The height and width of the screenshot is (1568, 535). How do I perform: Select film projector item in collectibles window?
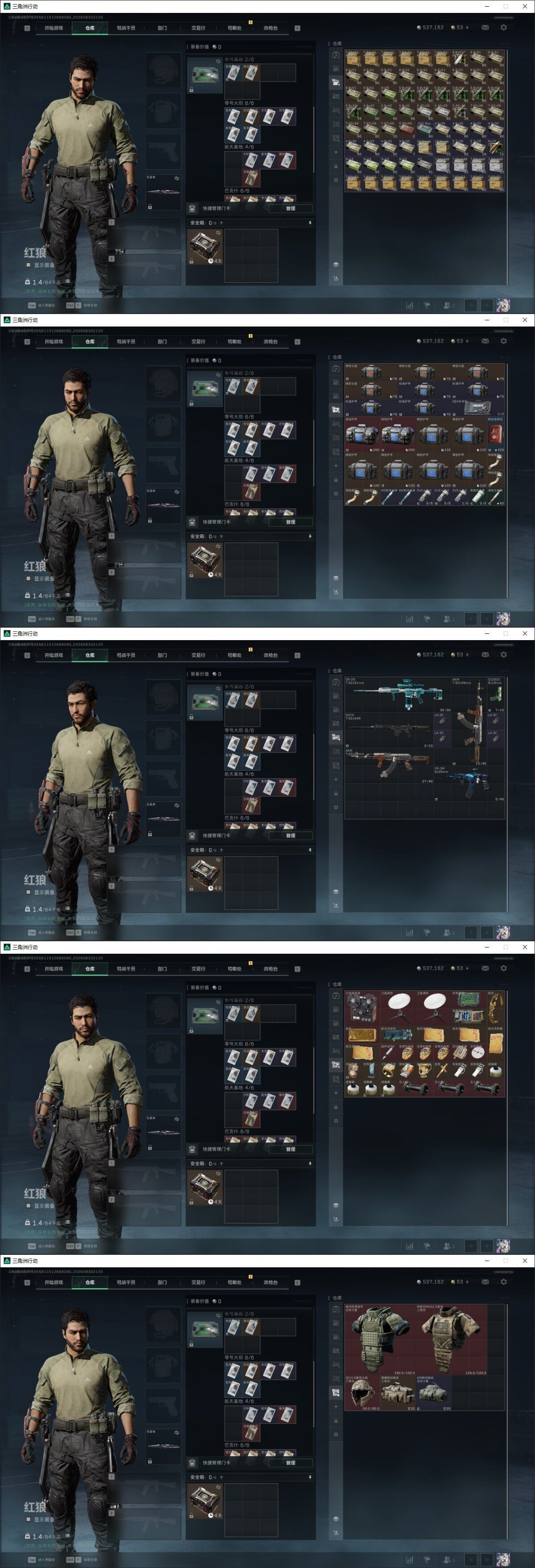[362, 1009]
